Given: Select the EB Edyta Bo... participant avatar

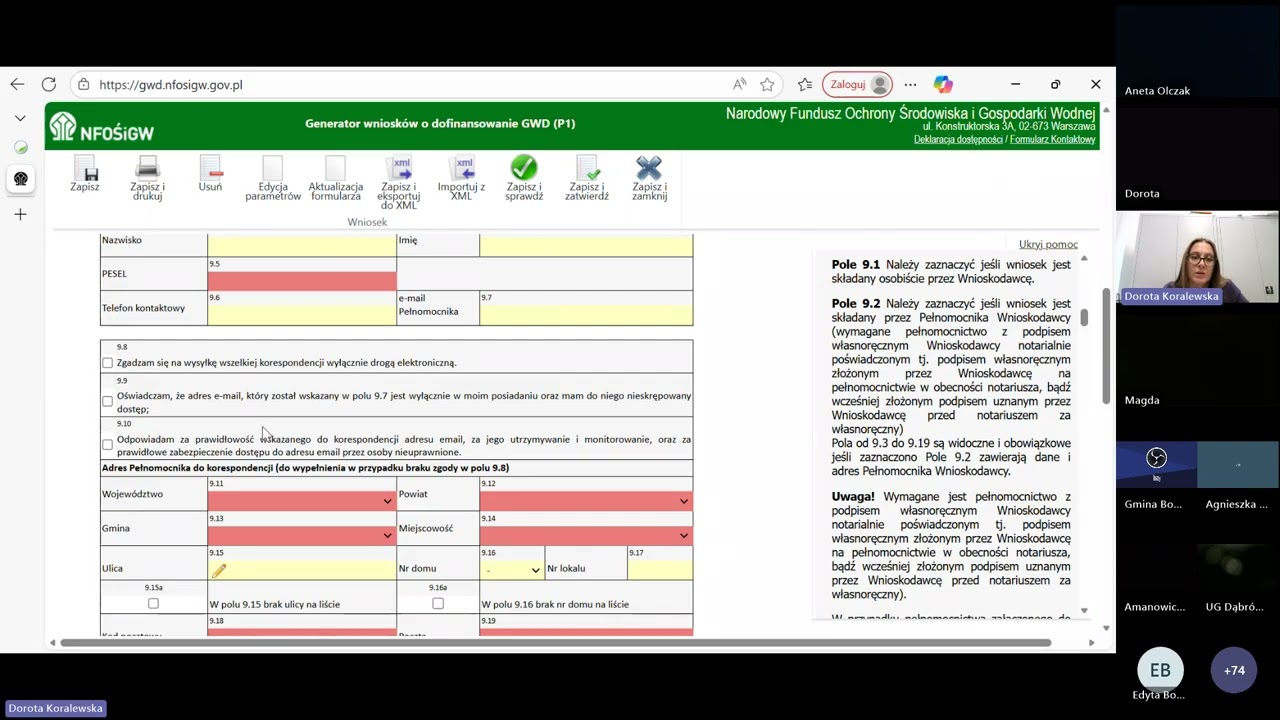Looking at the screenshot, I should (1160, 671).
